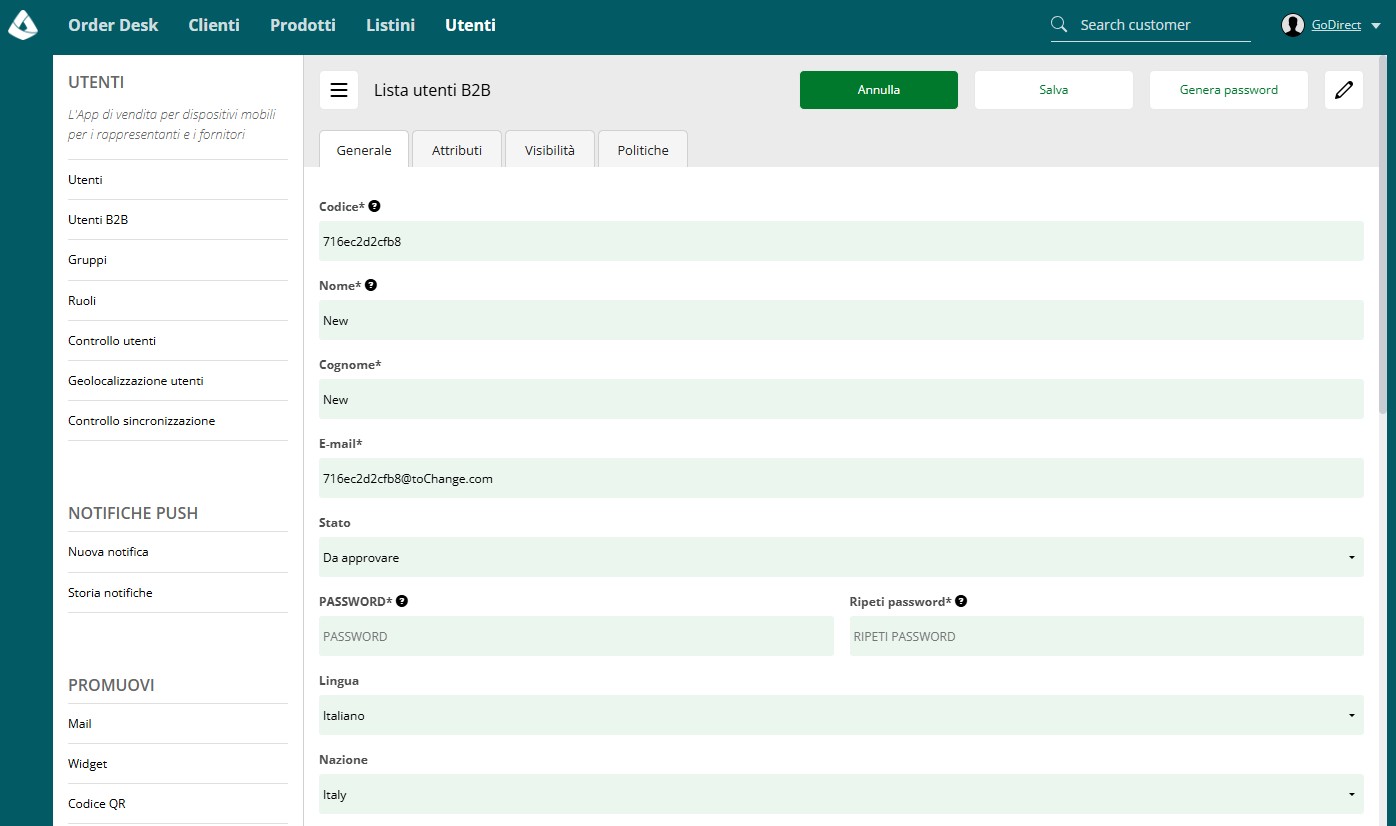The height and width of the screenshot is (826, 1396).
Task: Click the Lista utenti B2B title
Action: 432,90
